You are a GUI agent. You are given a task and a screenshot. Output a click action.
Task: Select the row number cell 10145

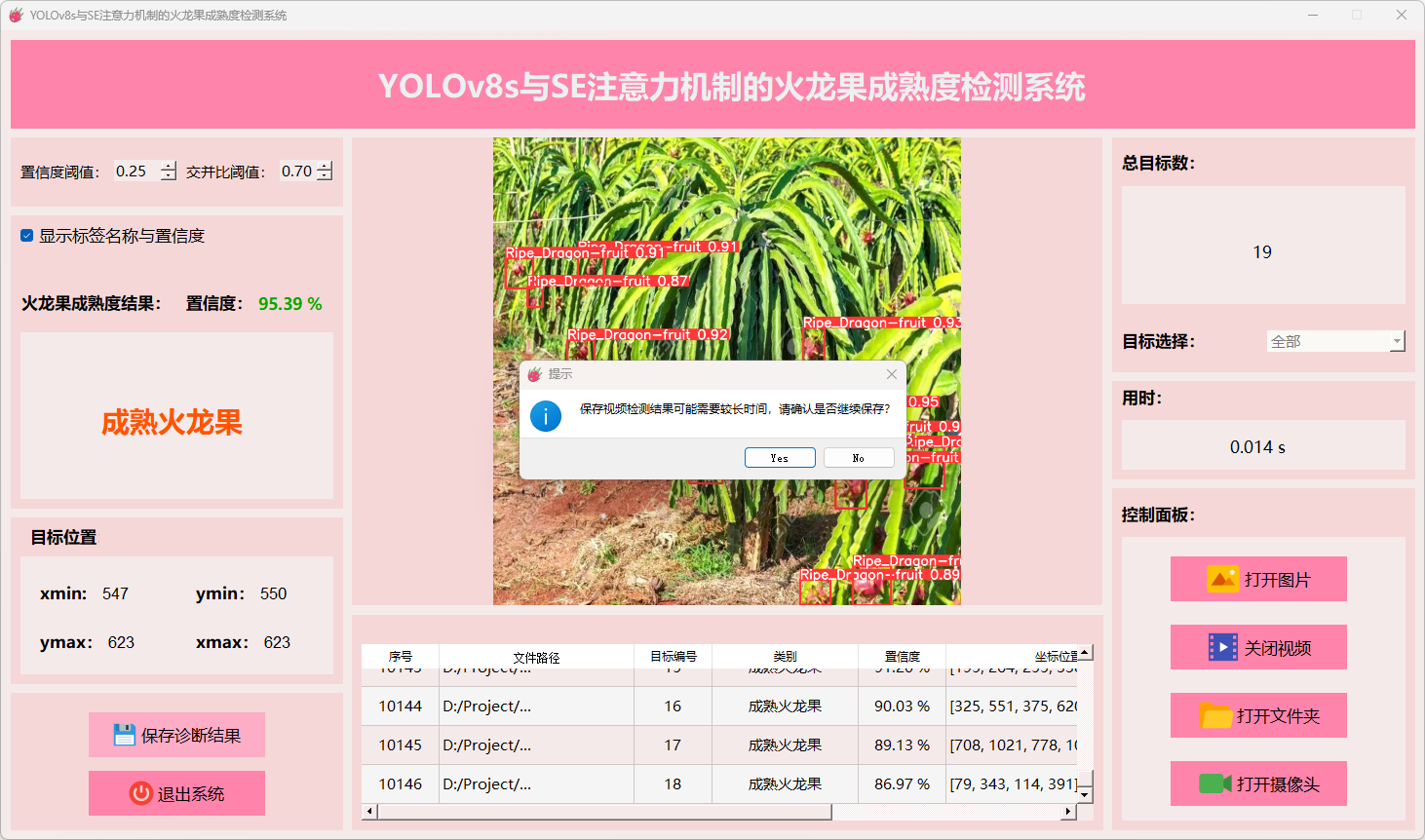click(401, 745)
